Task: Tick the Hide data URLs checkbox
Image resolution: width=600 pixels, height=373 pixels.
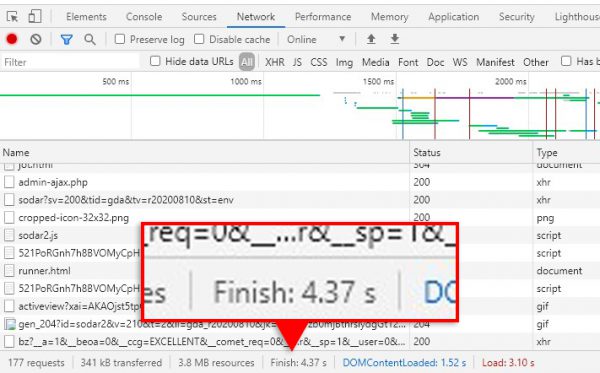Action: coord(155,61)
